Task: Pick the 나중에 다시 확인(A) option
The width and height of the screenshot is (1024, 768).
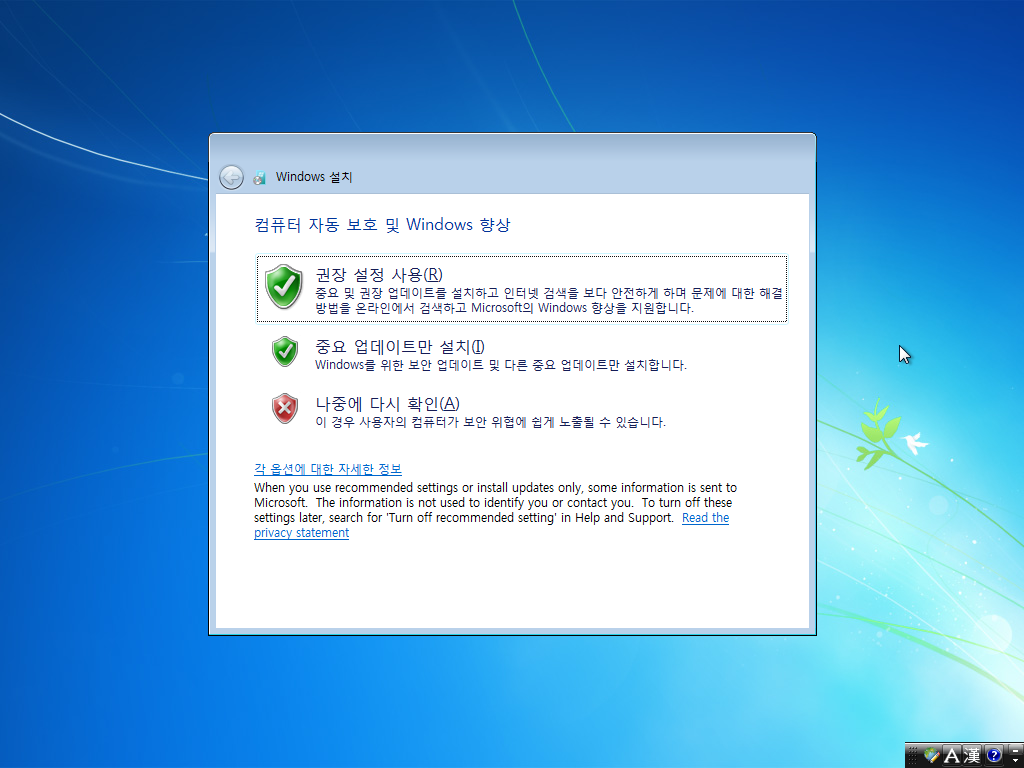Action: (521, 411)
